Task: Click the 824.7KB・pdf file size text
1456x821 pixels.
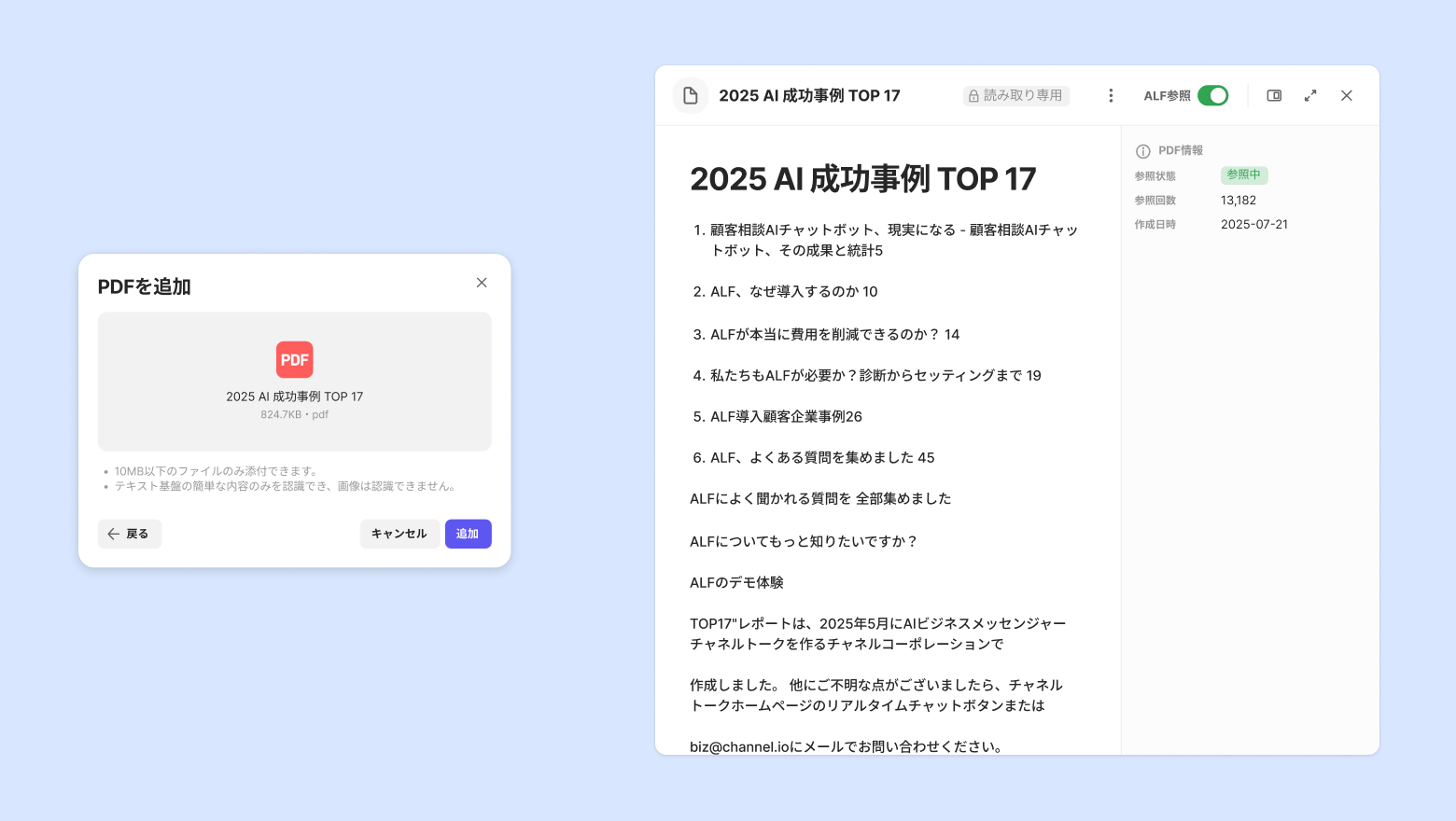Action: coord(295,414)
